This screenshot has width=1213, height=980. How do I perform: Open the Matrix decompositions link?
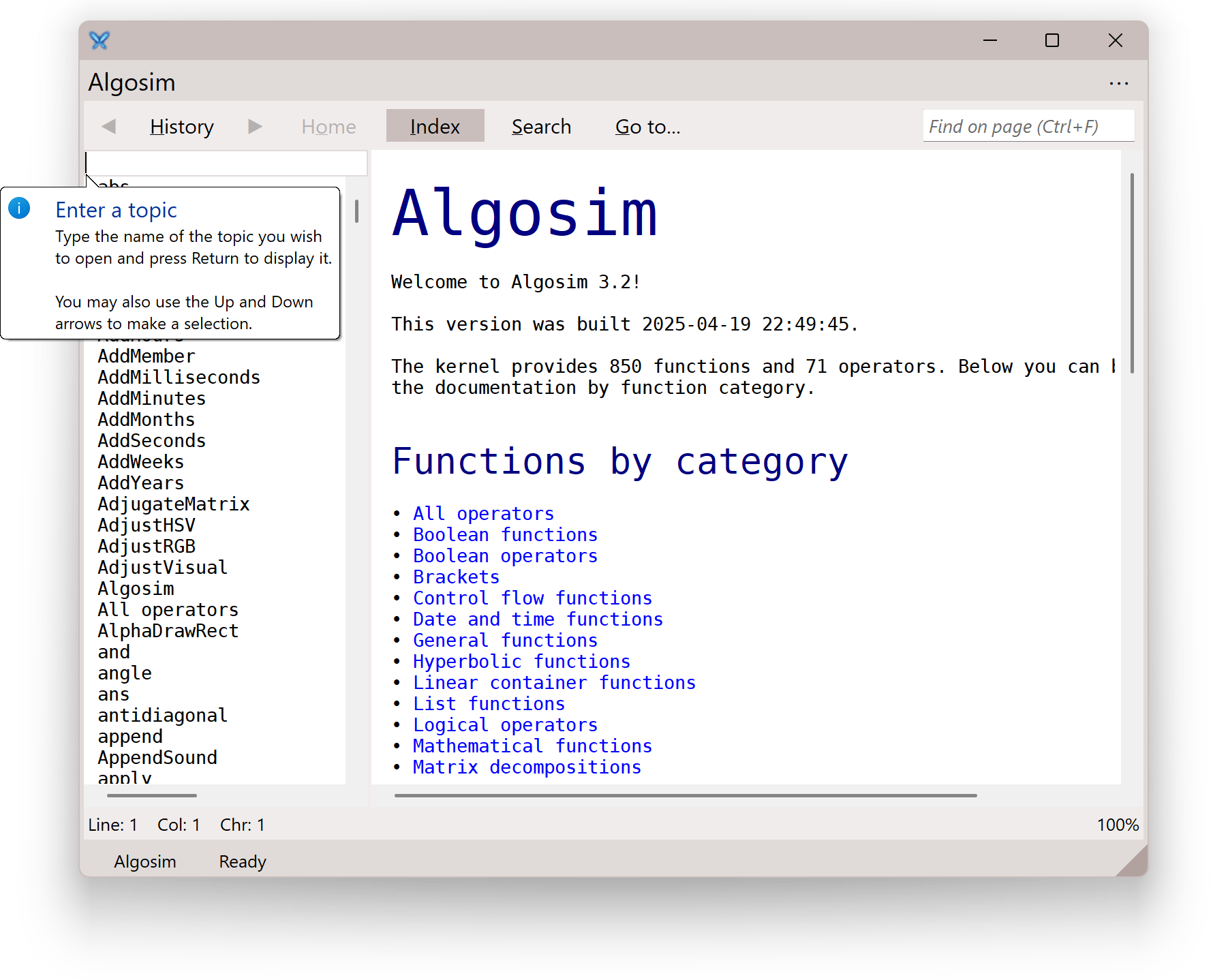527,767
